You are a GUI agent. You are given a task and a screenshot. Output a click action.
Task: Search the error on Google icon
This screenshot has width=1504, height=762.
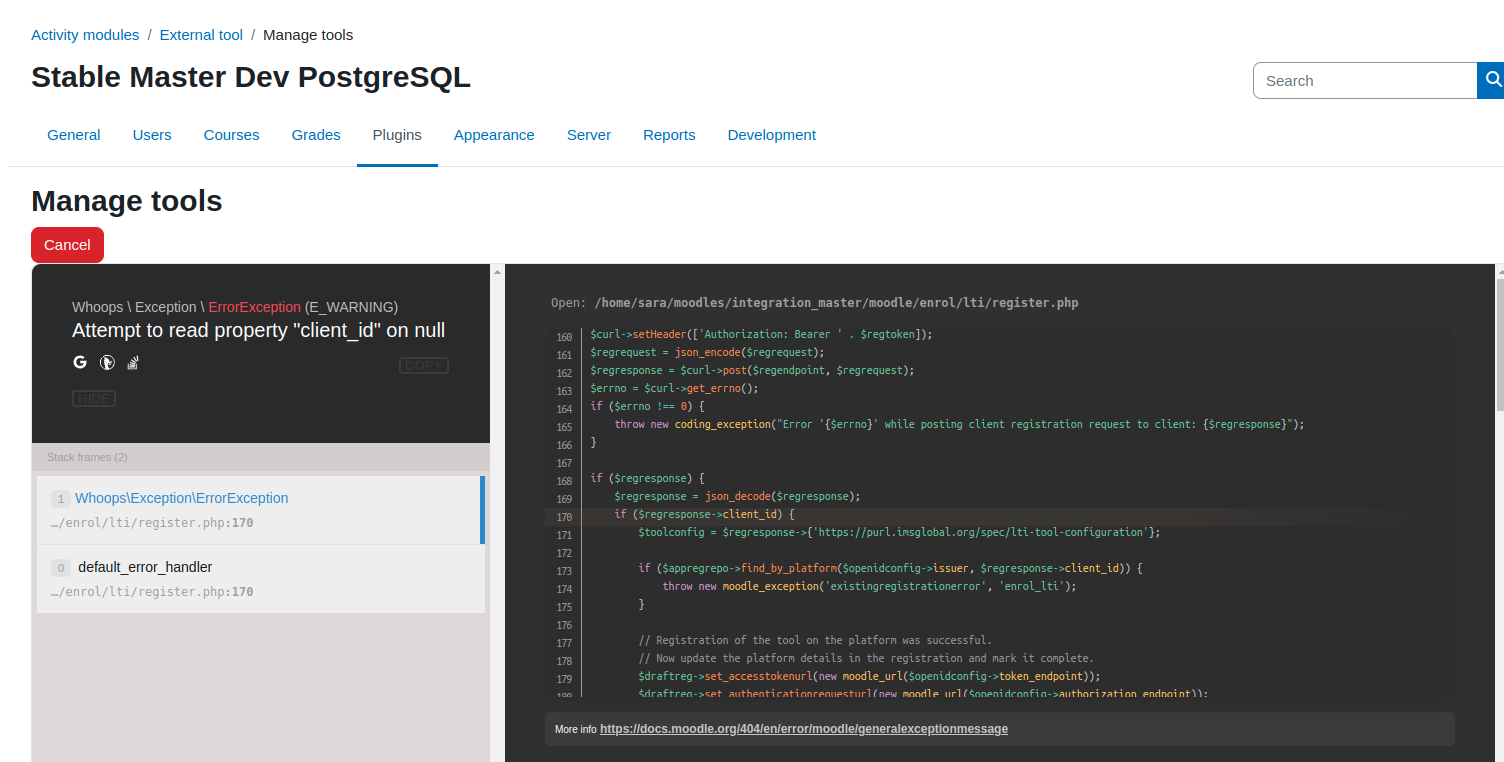tap(80, 363)
